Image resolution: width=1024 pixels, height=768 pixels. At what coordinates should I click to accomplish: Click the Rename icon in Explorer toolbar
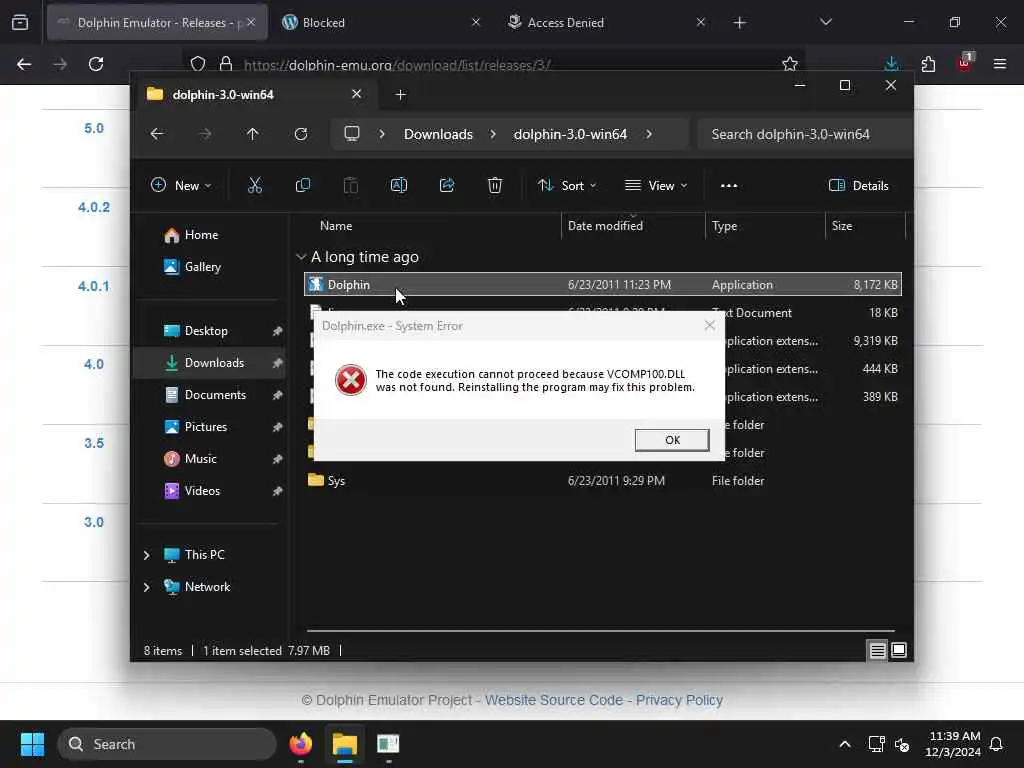(x=398, y=185)
